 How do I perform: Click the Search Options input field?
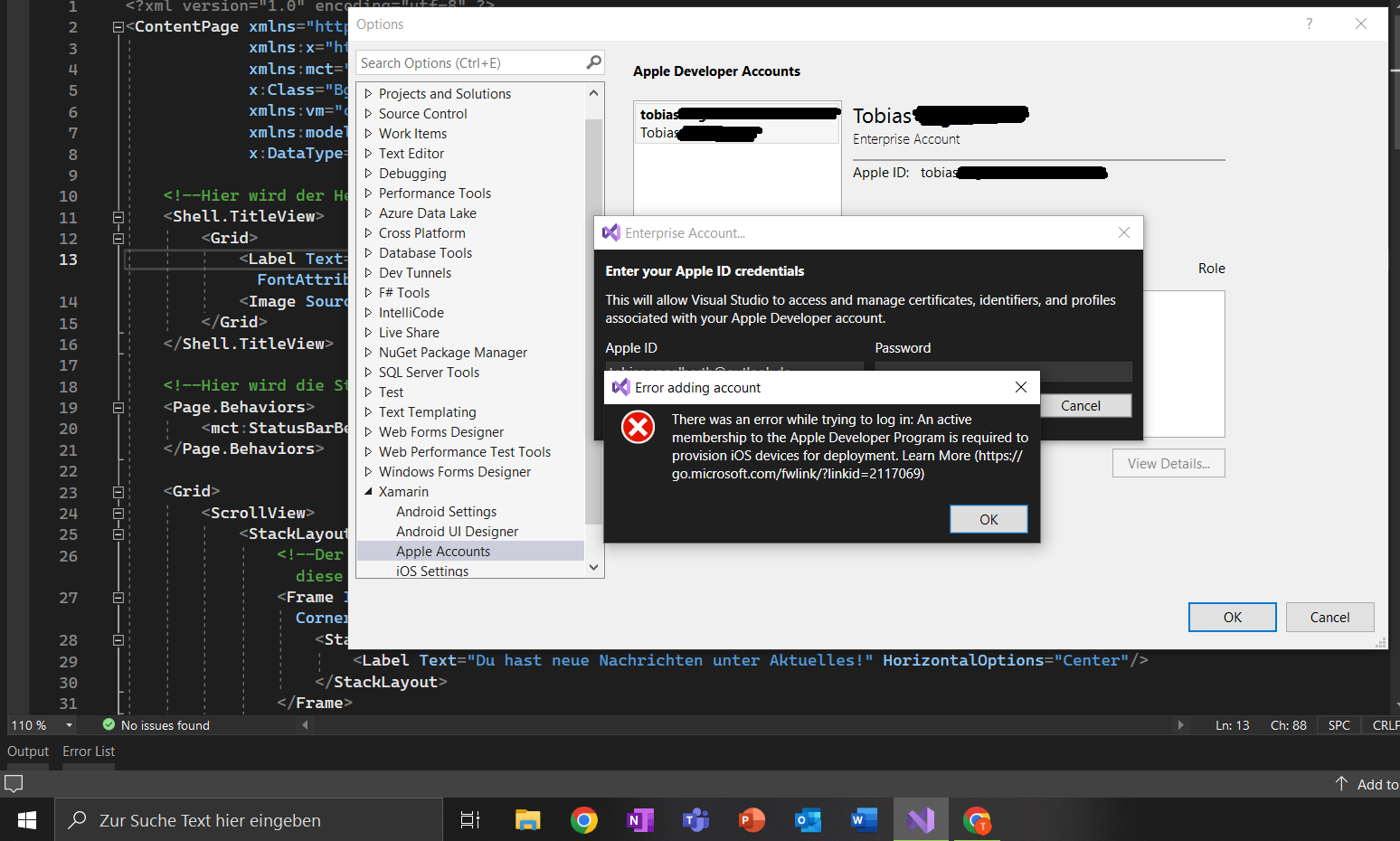tap(471, 62)
